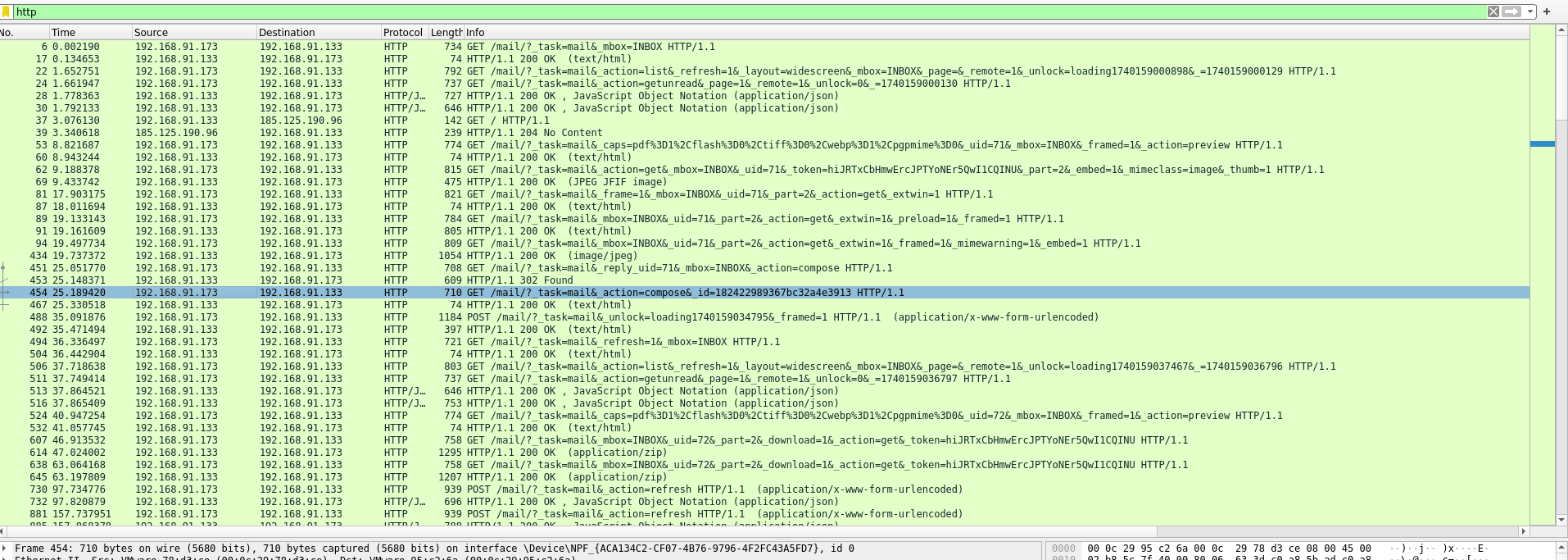The height and width of the screenshot is (560, 1568).
Task: Click the Info column header
Action: [996, 32]
